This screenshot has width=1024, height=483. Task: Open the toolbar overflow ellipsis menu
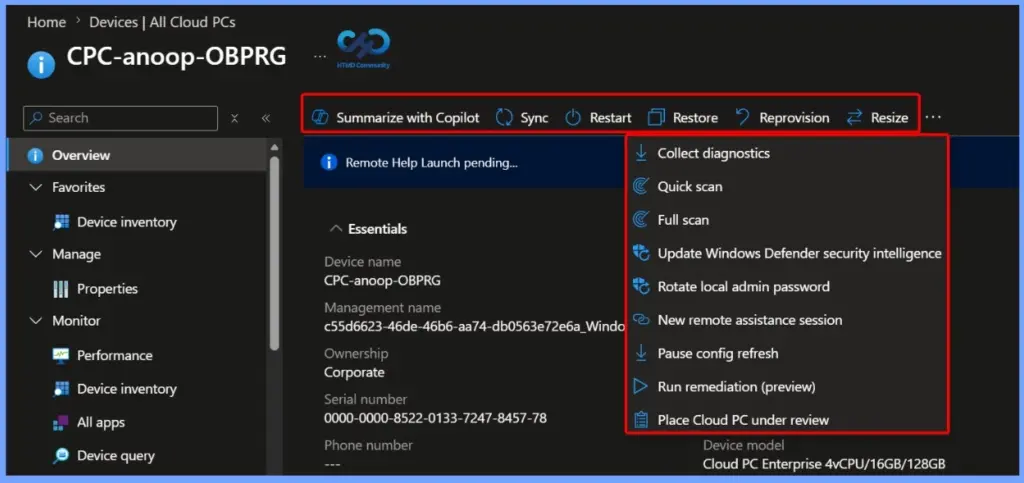pyautogui.click(x=934, y=117)
